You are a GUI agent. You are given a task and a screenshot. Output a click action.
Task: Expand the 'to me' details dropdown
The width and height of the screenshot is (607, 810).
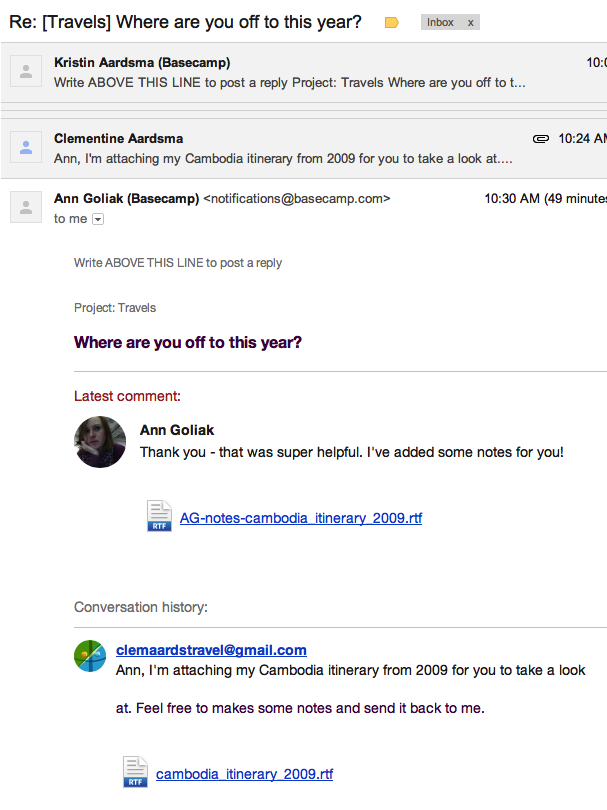coord(98,220)
